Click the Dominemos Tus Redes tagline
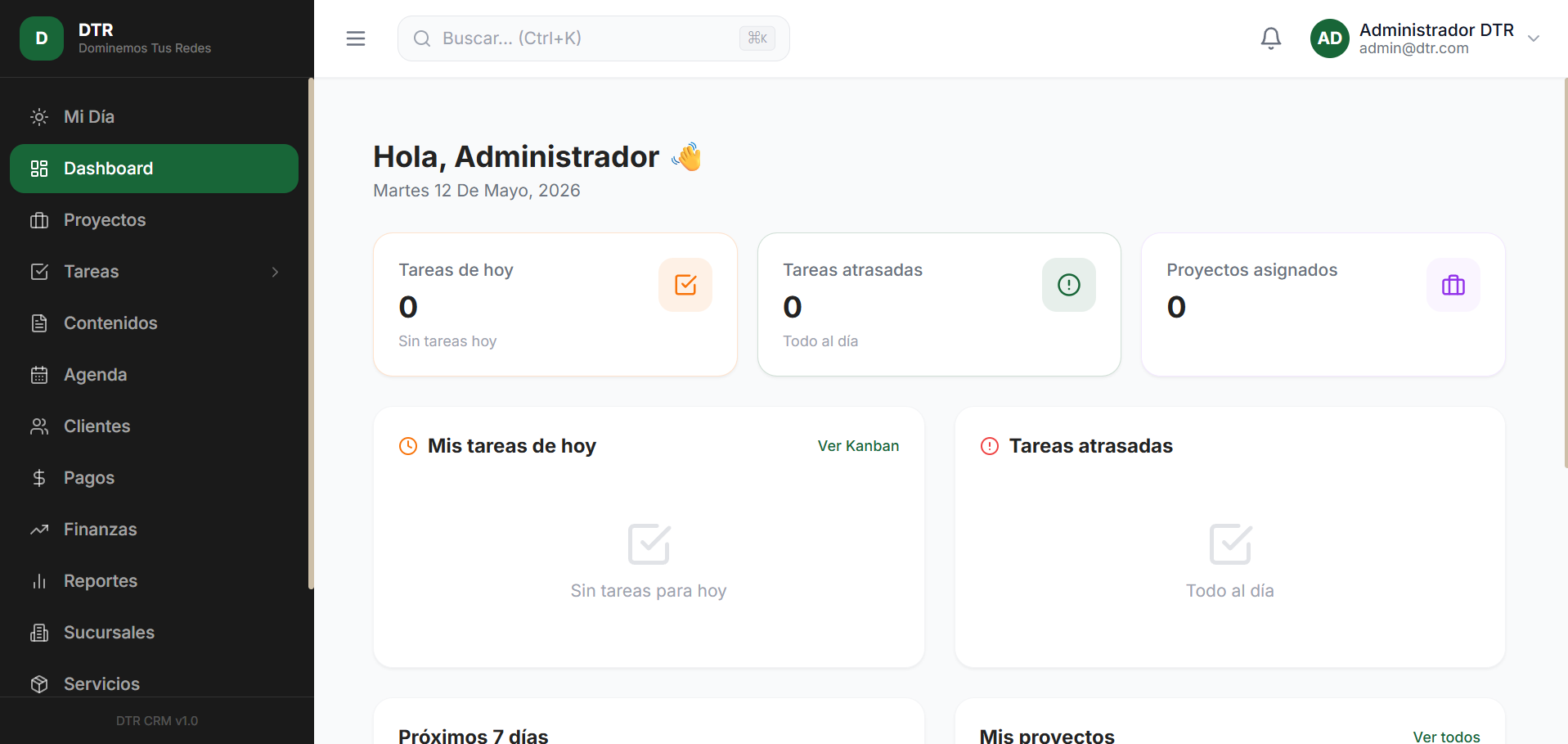Viewport: 1568px width, 744px height. (x=145, y=48)
